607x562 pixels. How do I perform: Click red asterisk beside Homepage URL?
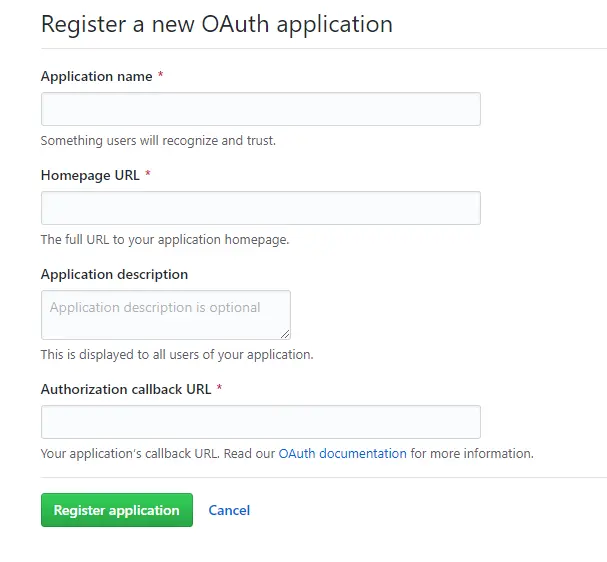[148, 175]
